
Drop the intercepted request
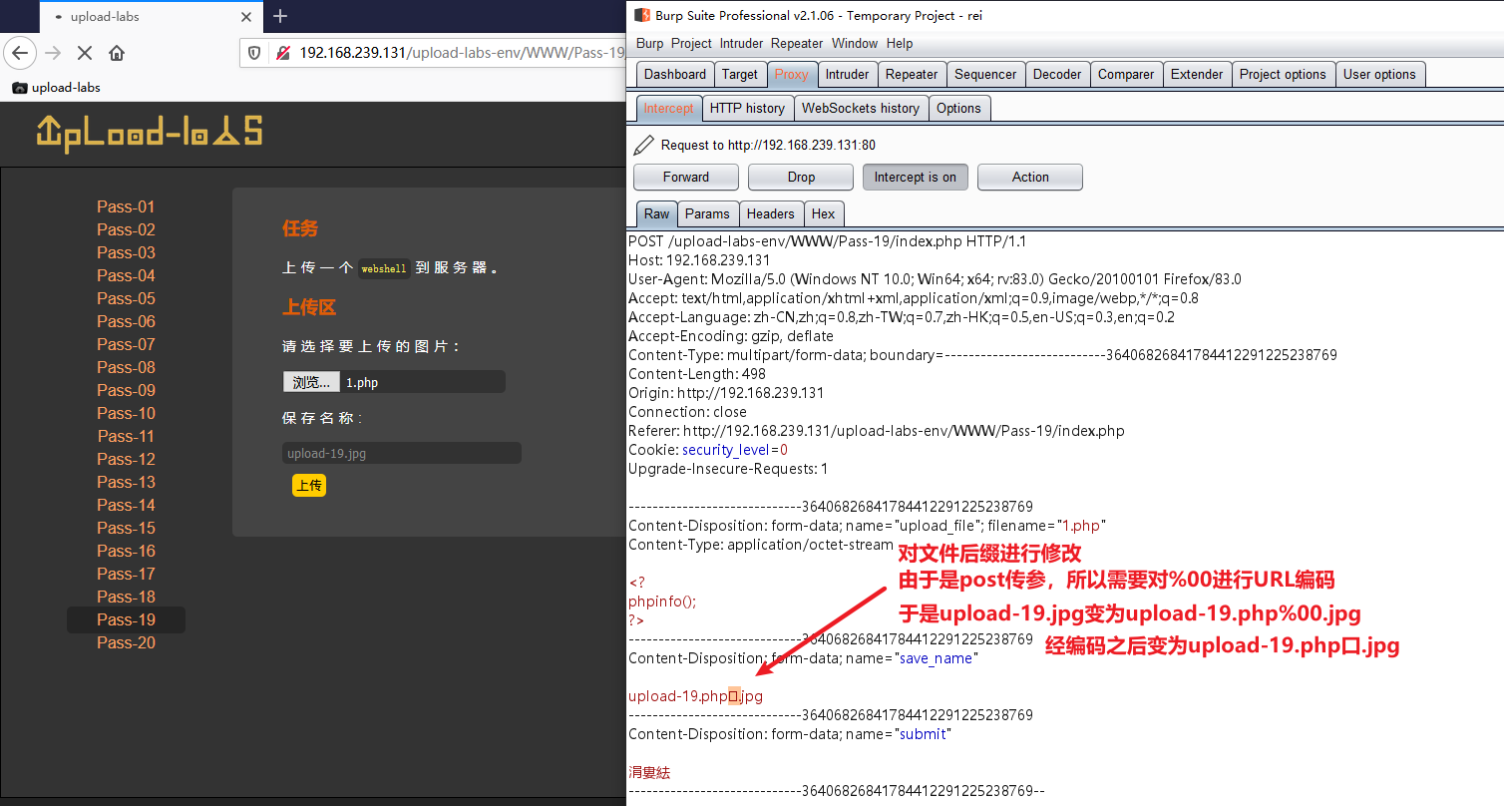pyautogui.click(x=801, y=177)
